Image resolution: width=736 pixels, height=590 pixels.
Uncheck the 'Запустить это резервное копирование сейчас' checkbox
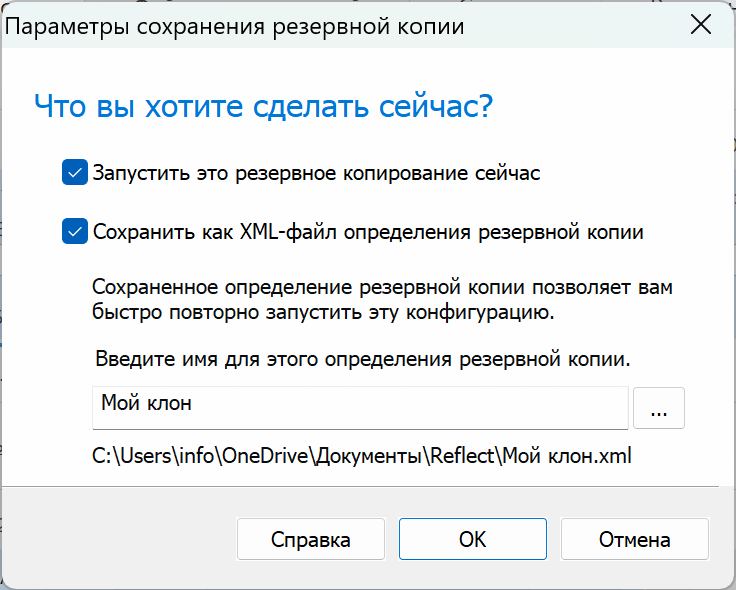click(x=74, y=172)
